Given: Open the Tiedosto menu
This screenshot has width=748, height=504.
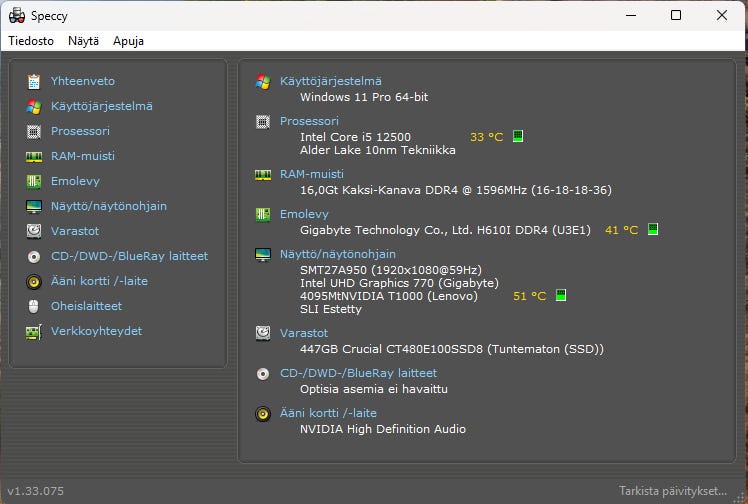Looking at the screenshot, I should (x=31, y=41).
